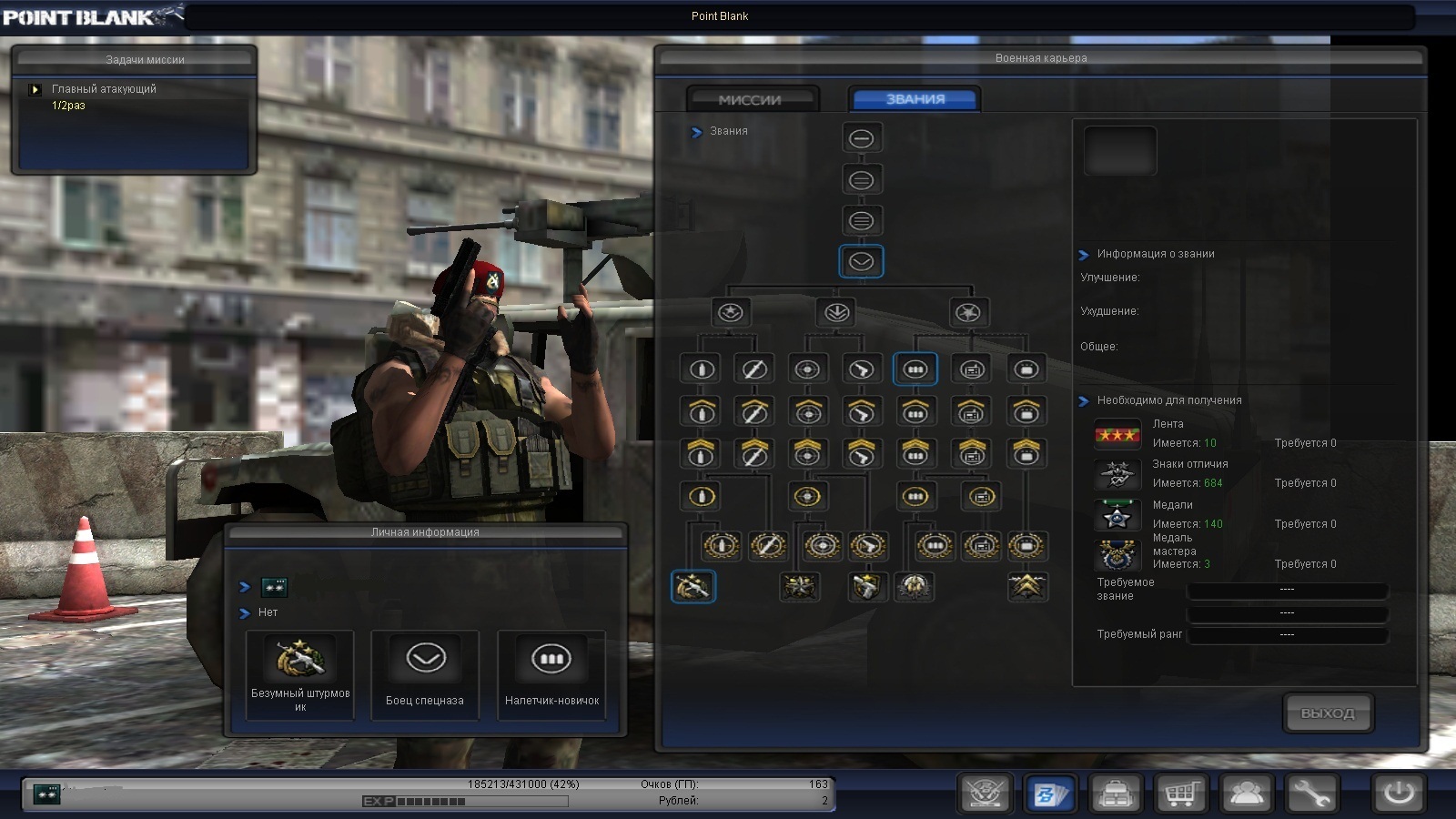Screen dimensions: 1456x819
Task: Select the Боец спецназа rank card
Action: click(x=425, y=675)
